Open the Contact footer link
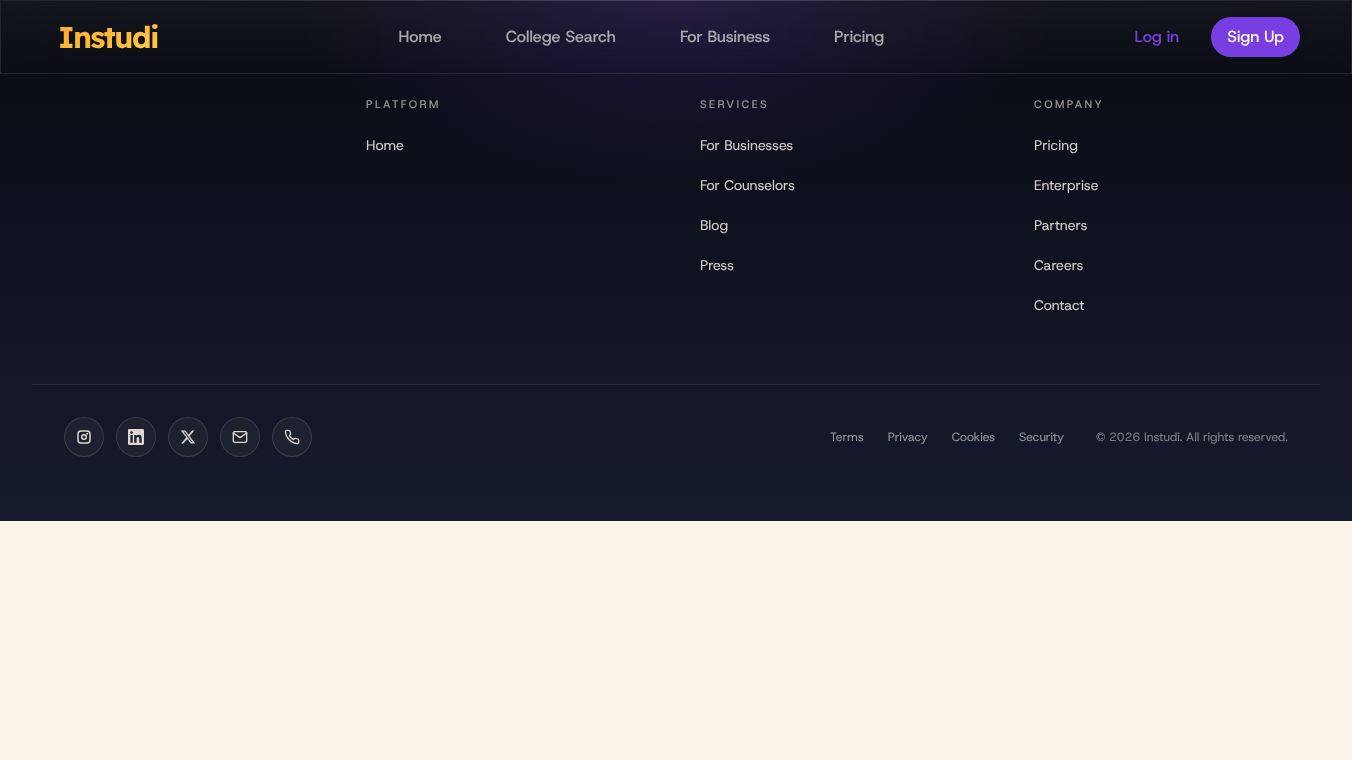Screen dimensions: 1352x760 [1059, 305]
